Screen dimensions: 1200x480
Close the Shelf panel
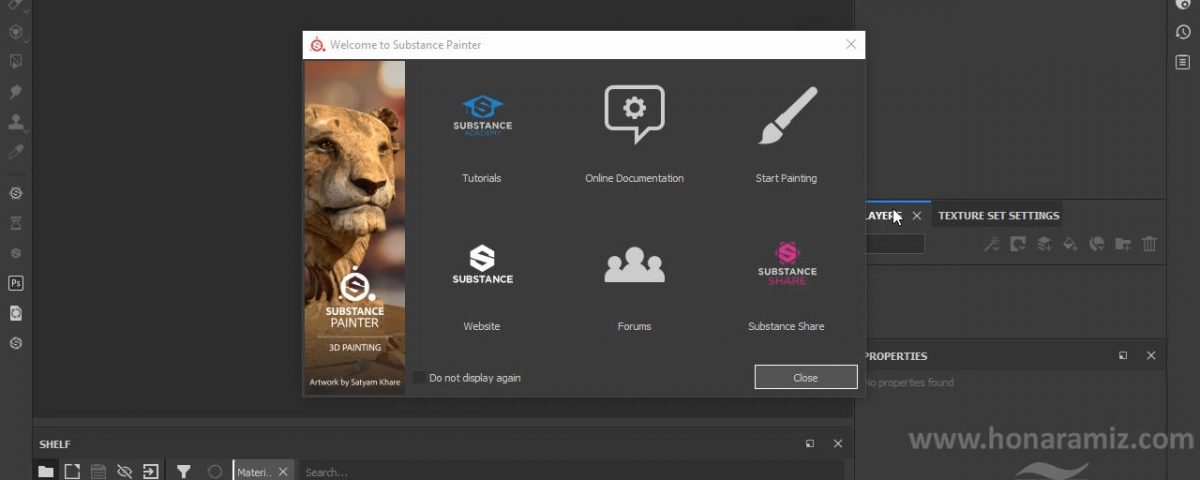tap(838, 444)
